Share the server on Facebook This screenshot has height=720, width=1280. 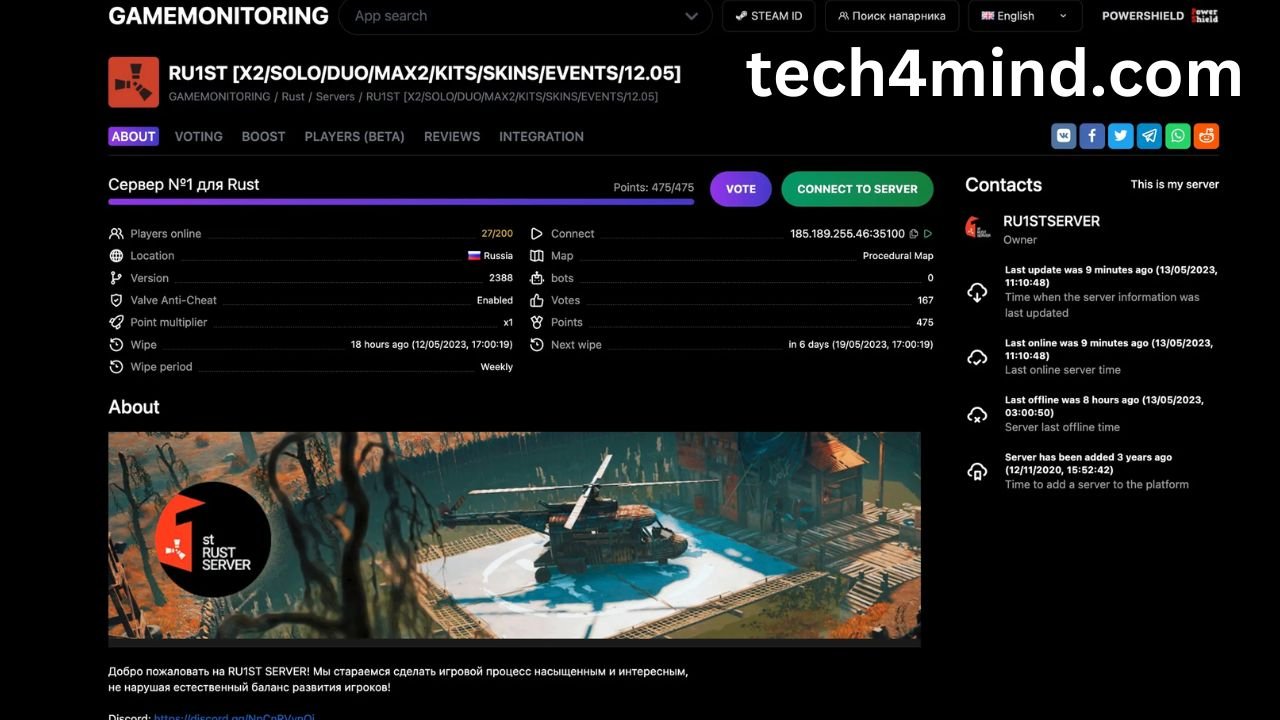coord(1092,136)
